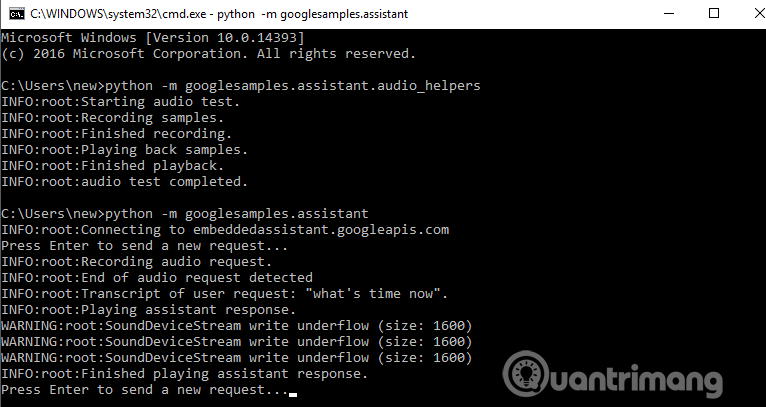
Task: Click the first SoundDeviceStream underflow warning
Action: pos(236,326)
